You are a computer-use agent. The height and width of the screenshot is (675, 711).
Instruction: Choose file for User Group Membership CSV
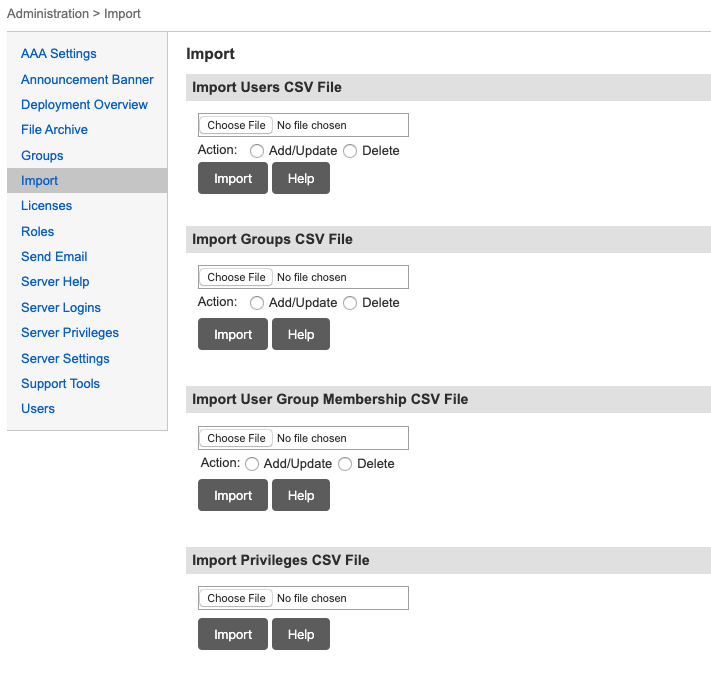tap(236, 438)
